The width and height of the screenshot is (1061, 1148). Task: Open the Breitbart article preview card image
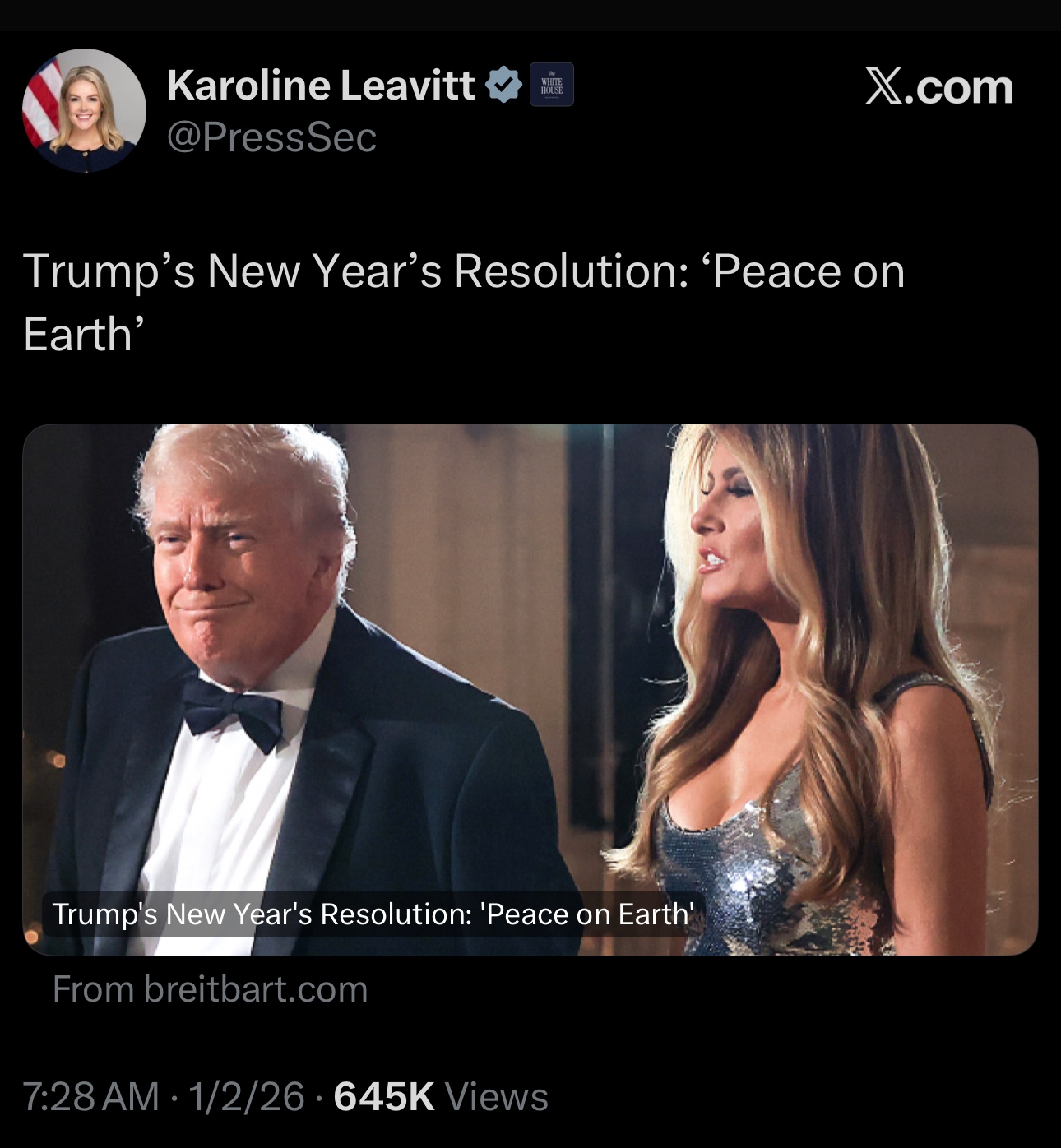point(530,690)
